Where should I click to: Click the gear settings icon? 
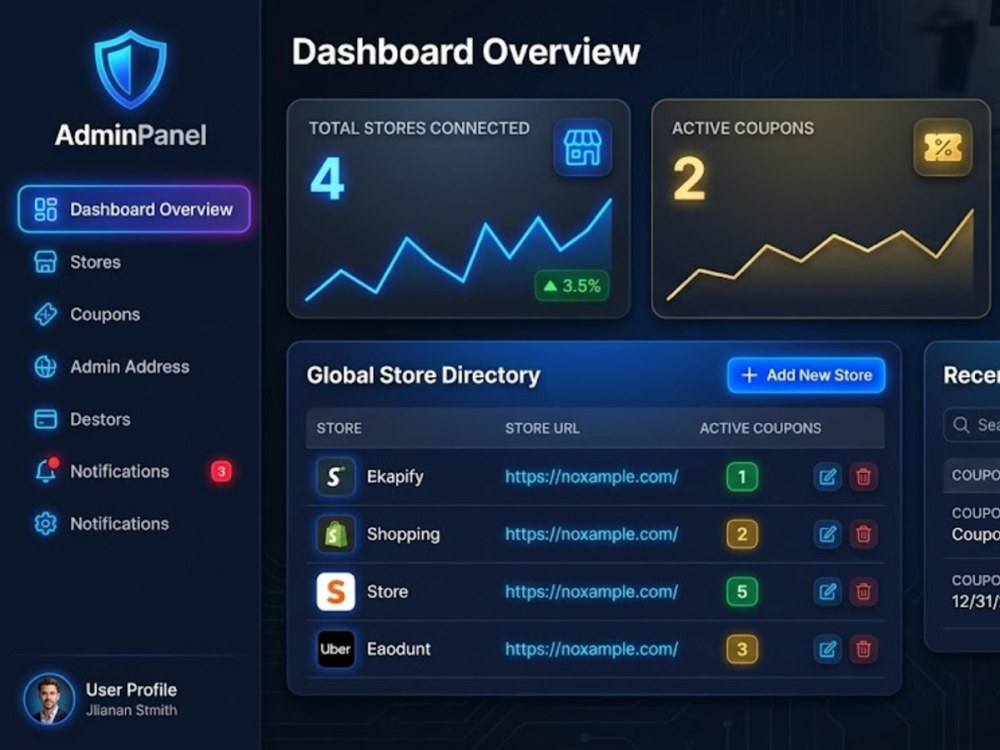45,524
